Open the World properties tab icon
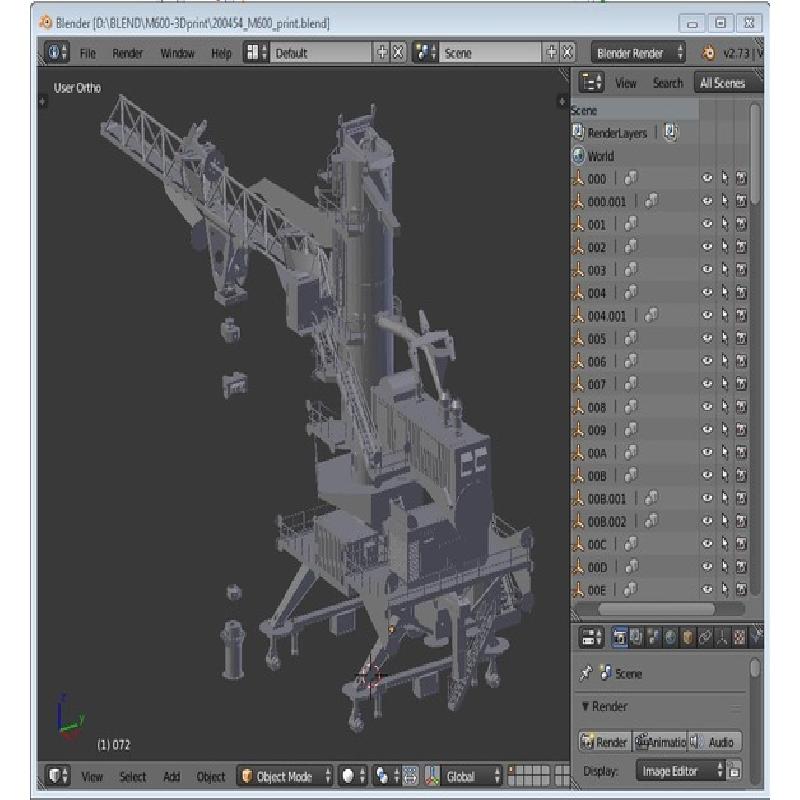This screenshot has width=800, height=800. coord(672,637)
